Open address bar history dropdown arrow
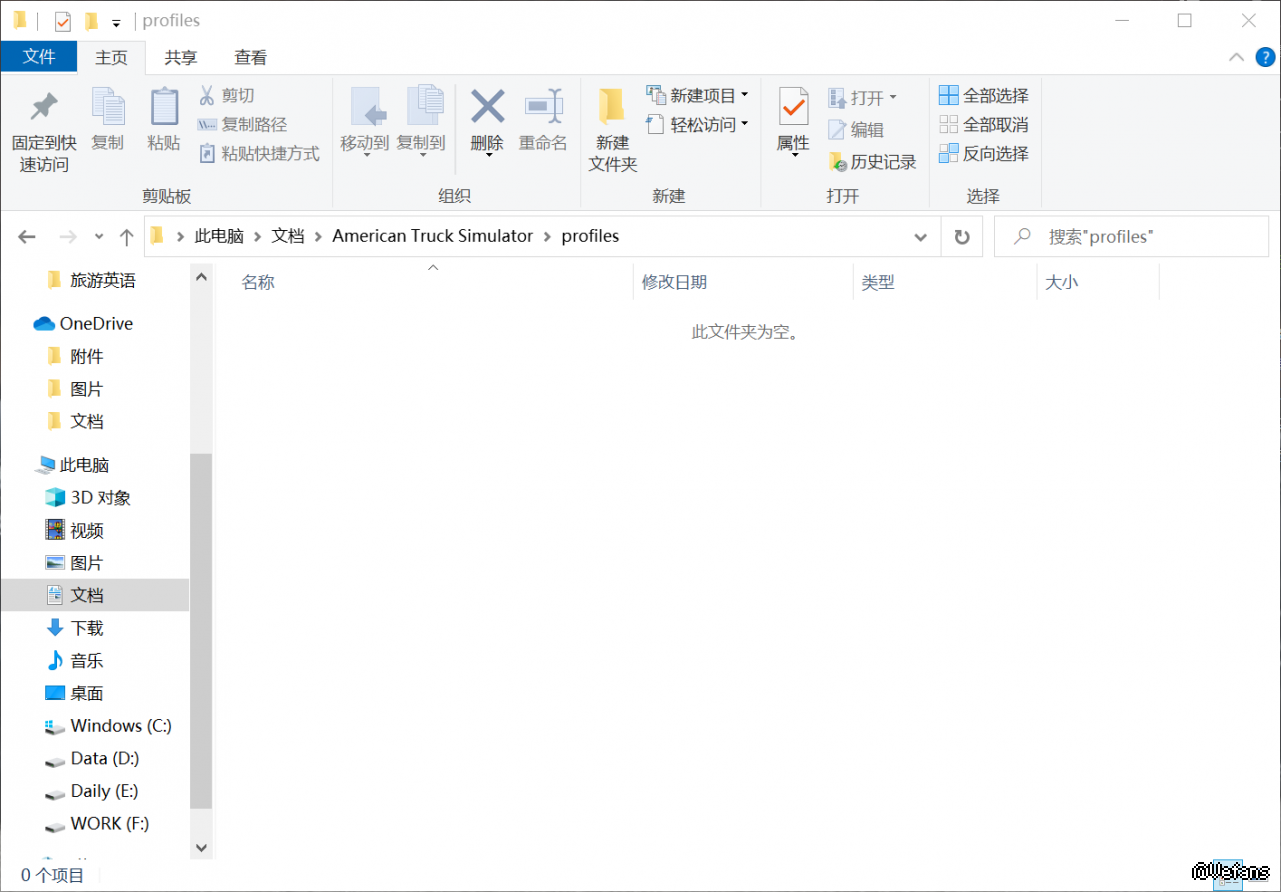This screenshot has height=892, width=1281. click(x=921, y=237)
